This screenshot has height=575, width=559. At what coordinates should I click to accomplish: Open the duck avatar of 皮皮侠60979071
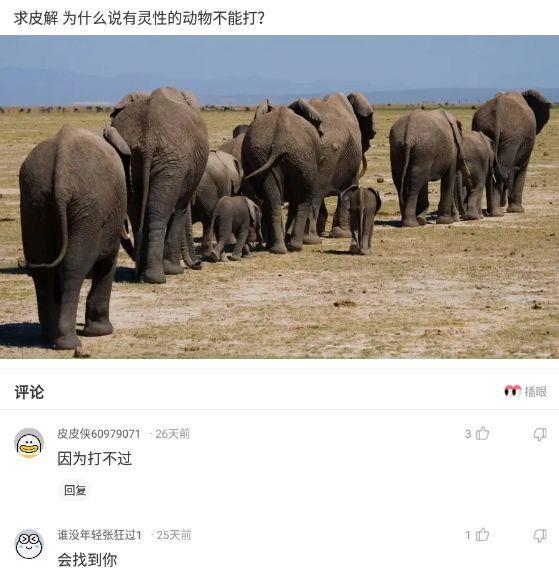(29, 443)
